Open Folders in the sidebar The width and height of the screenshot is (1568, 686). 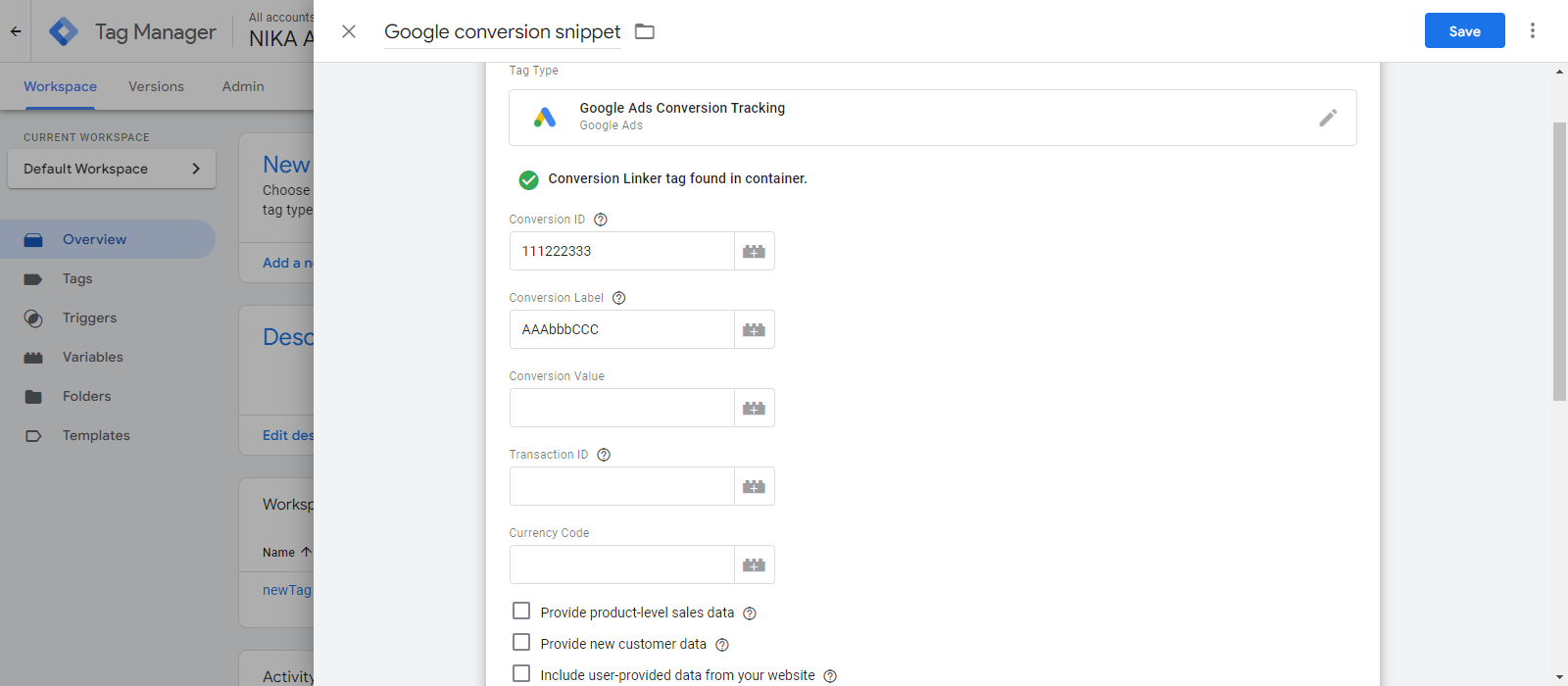pyautogui.click(x=87, y=396)
